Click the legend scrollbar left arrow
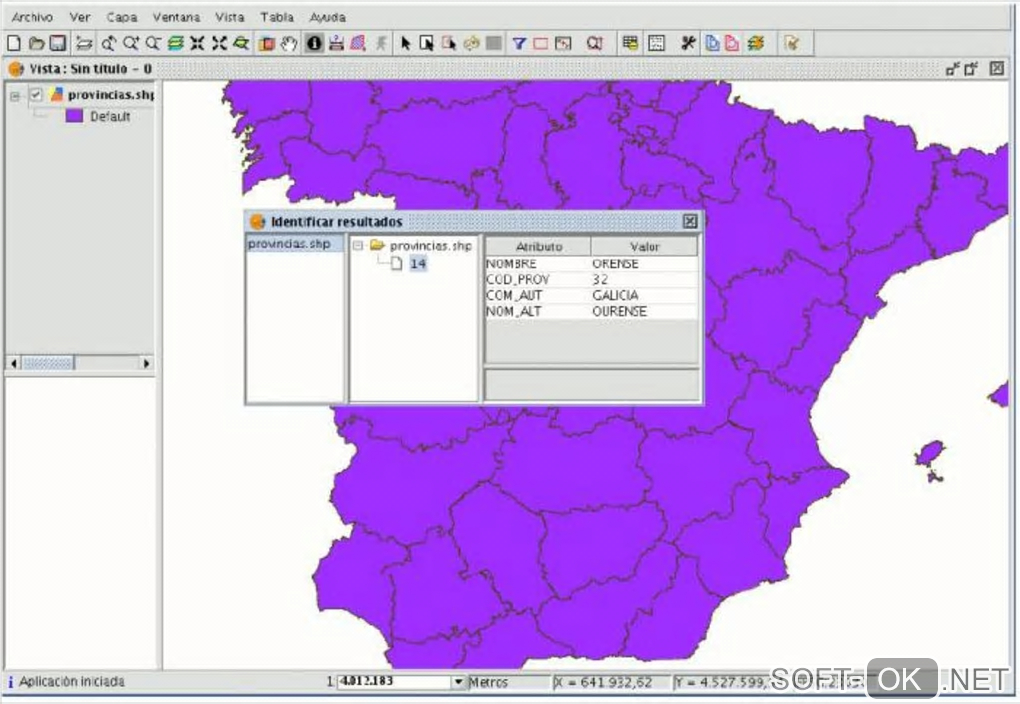Viewport: 1020px width, 704px height. [14, 363]
